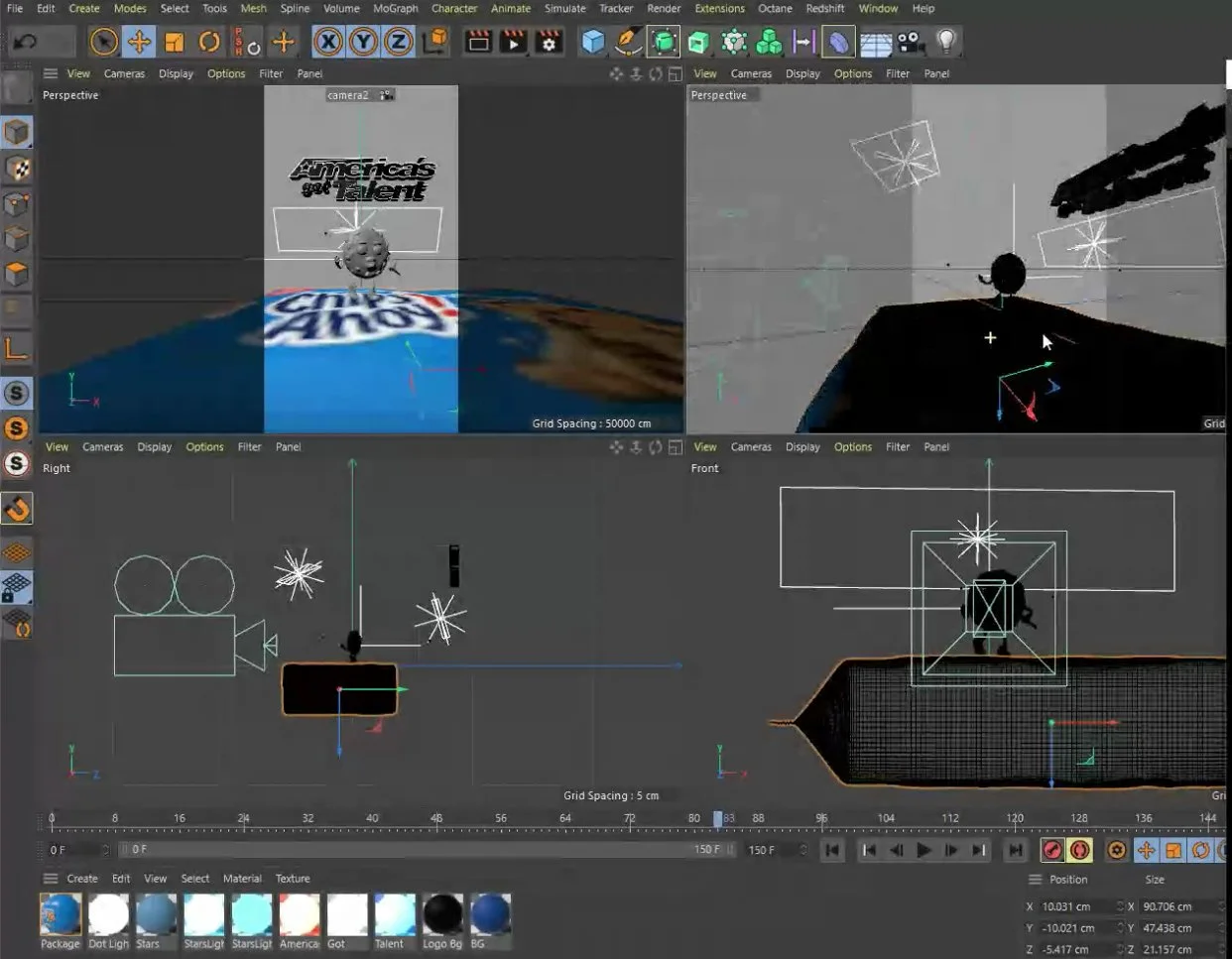This screenshot has height=959, width=1232.
Task: Open Filter menu in Right viewport
Action: pyautogui.click(x=250, y=447)
